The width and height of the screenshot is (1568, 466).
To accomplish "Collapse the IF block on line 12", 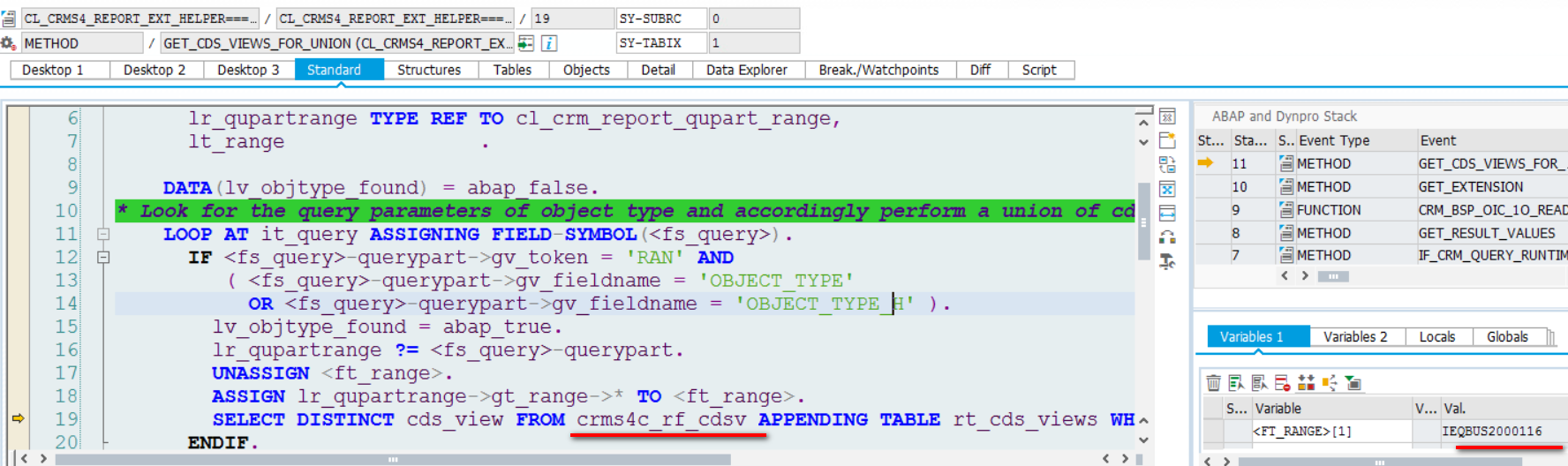I will [103, 258].
